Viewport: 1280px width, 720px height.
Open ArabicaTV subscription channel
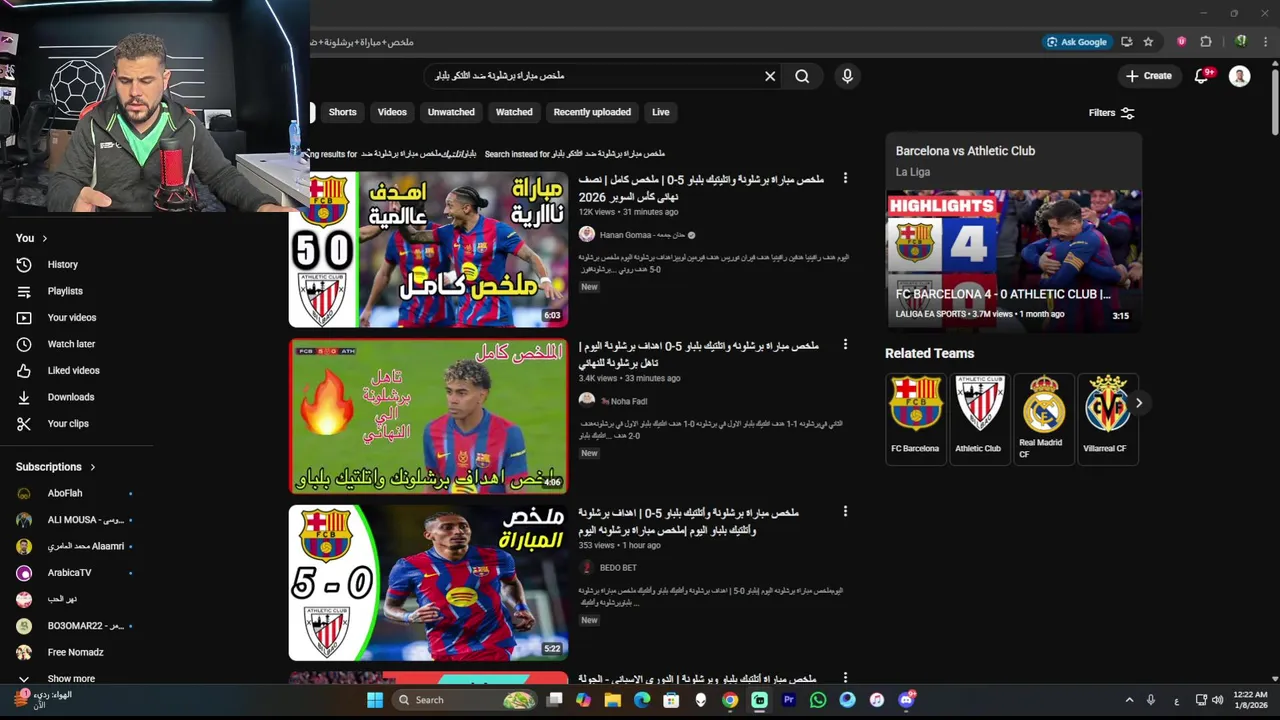[x=69, y=573]
